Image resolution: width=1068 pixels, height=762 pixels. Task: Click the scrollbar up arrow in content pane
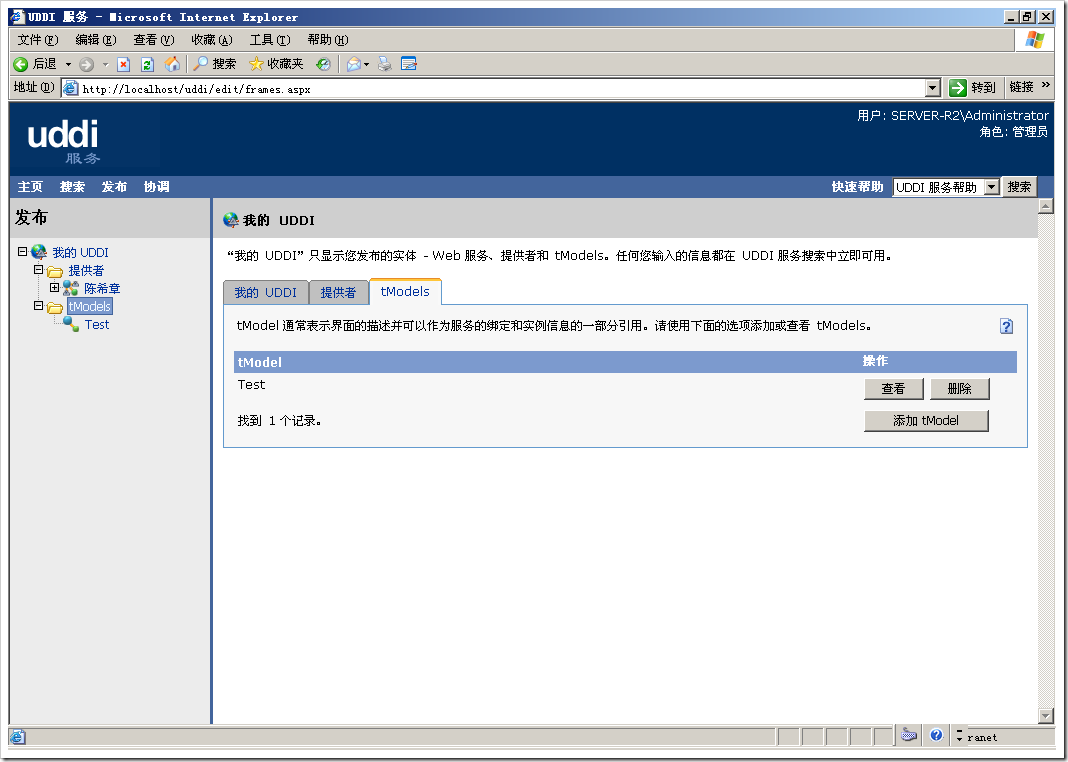click(x=1046, y=206)
